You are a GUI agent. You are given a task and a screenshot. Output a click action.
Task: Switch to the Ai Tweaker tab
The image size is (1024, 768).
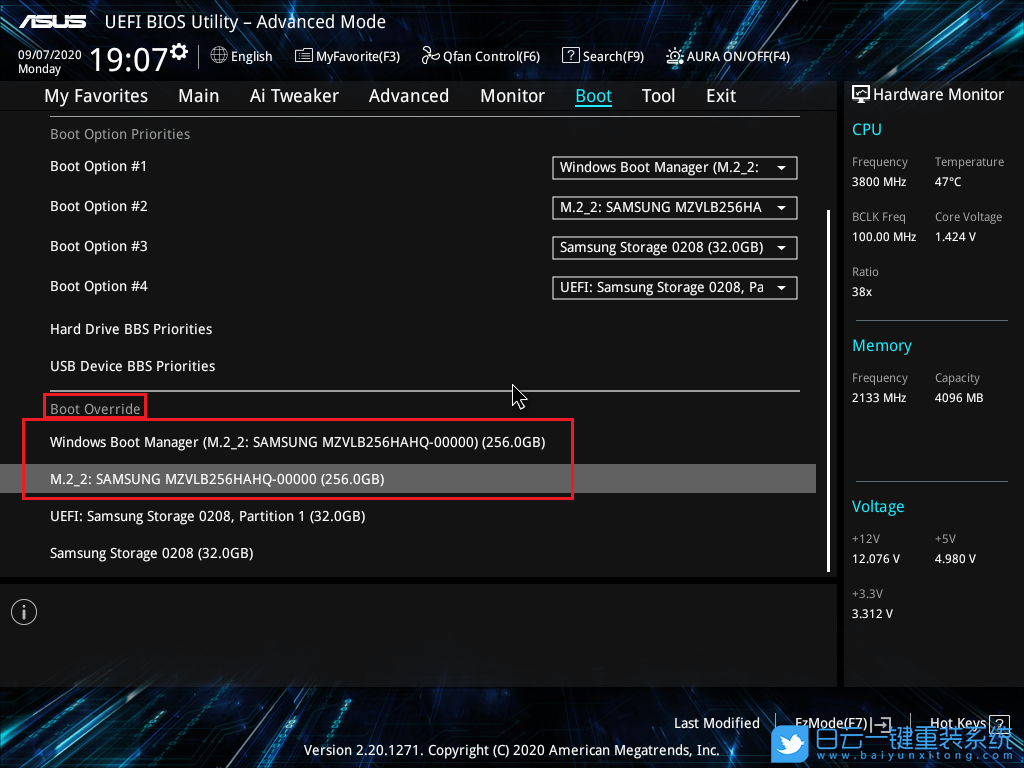(294, 96)
